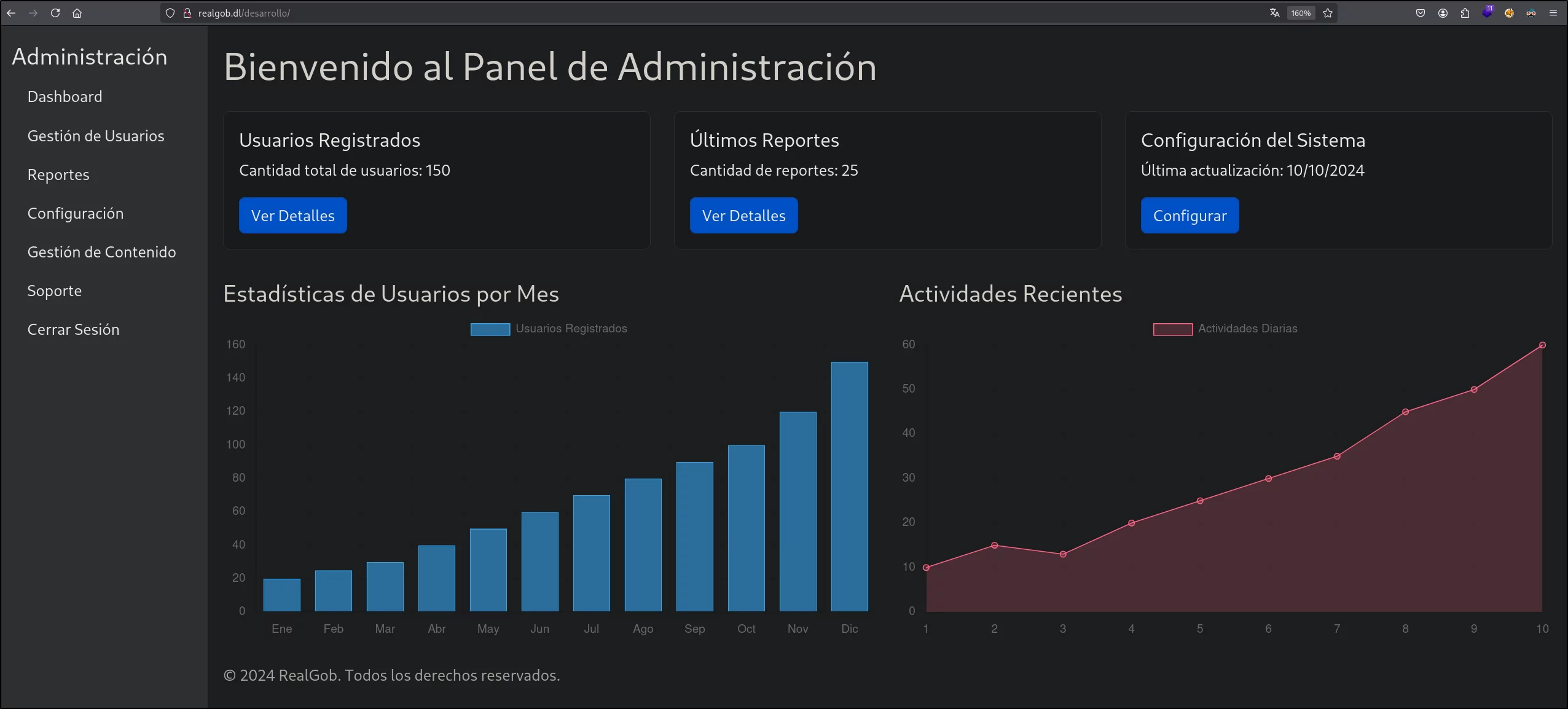
Task: Open the Firefox account icon
Action: (x=1443, y=13)
